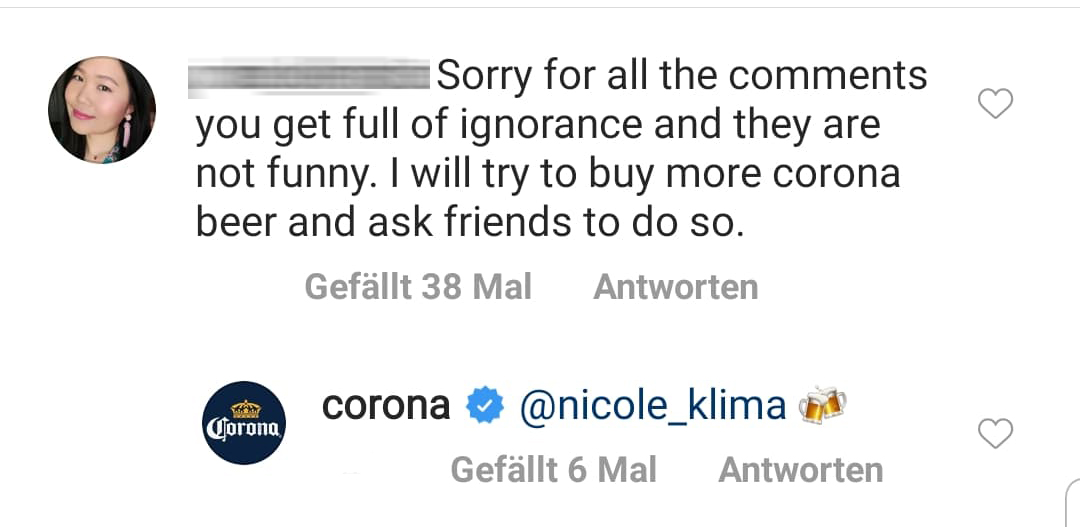Open the @nicole_klima mention
1080x527 pixels.
(653, 406)
